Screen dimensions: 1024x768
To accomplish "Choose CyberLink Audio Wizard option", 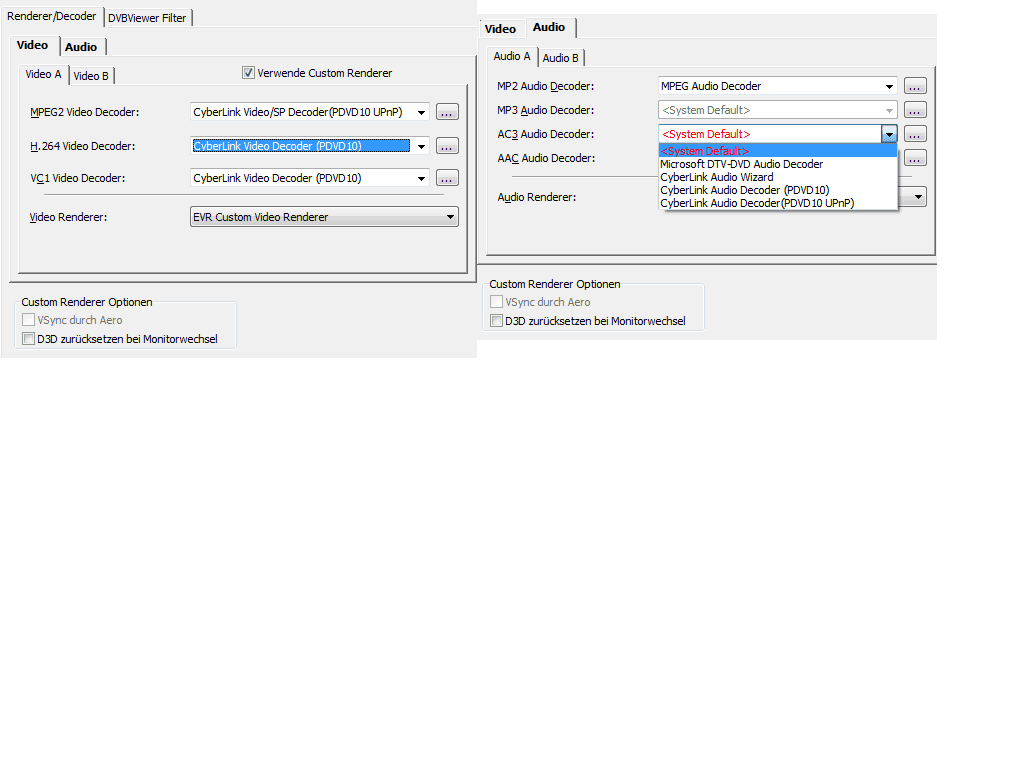I will (778, 177).
